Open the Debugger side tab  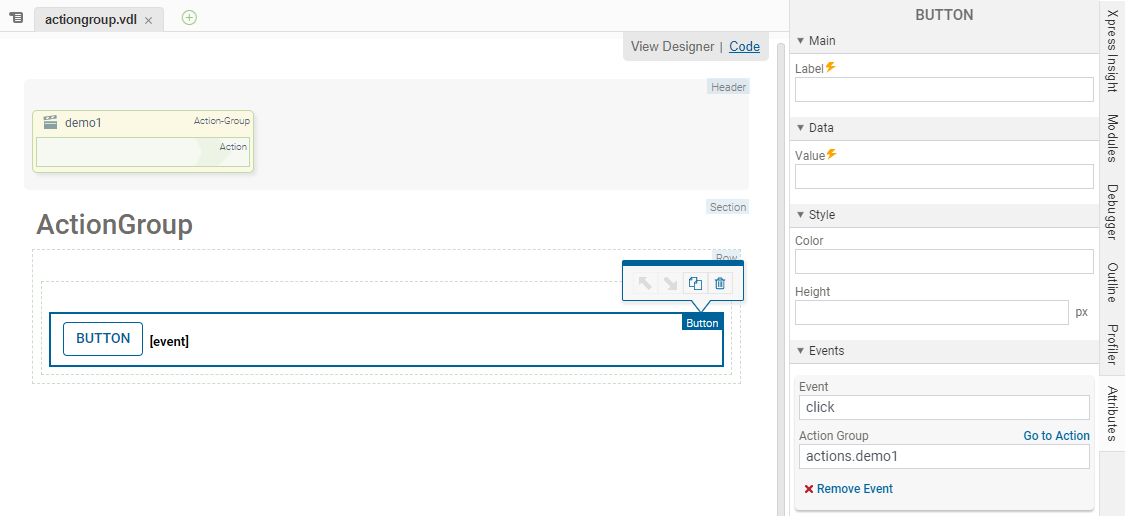pyautogui.click(x=1112, y=212)
